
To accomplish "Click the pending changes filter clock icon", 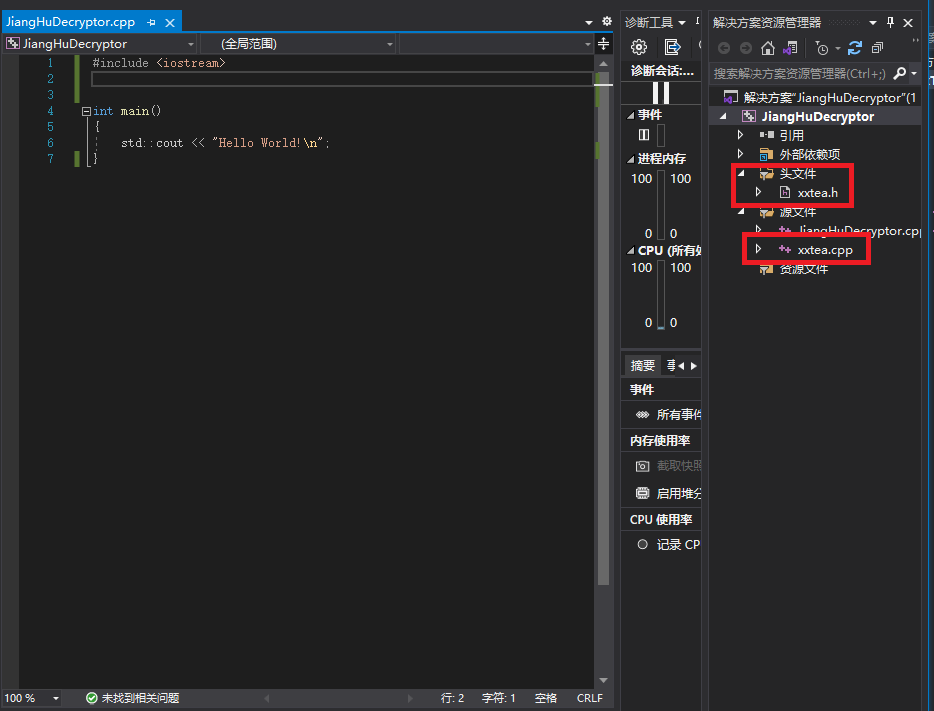I will pos(822,48).
